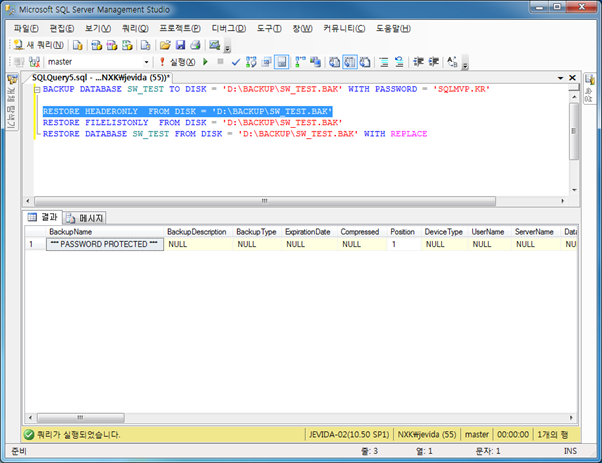Image resolution: width=602 pixels, height=463 pixels.
Task: Switch to Results to File
Action: [365, 62]
